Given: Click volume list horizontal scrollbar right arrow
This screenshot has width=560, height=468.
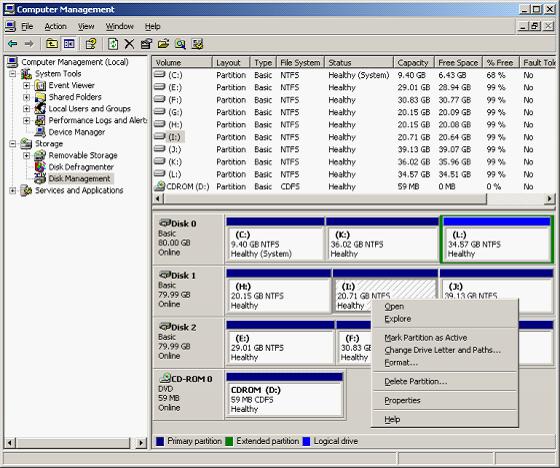Looking at the screenshot, I should pyautogui.click(x=550, y=199).
